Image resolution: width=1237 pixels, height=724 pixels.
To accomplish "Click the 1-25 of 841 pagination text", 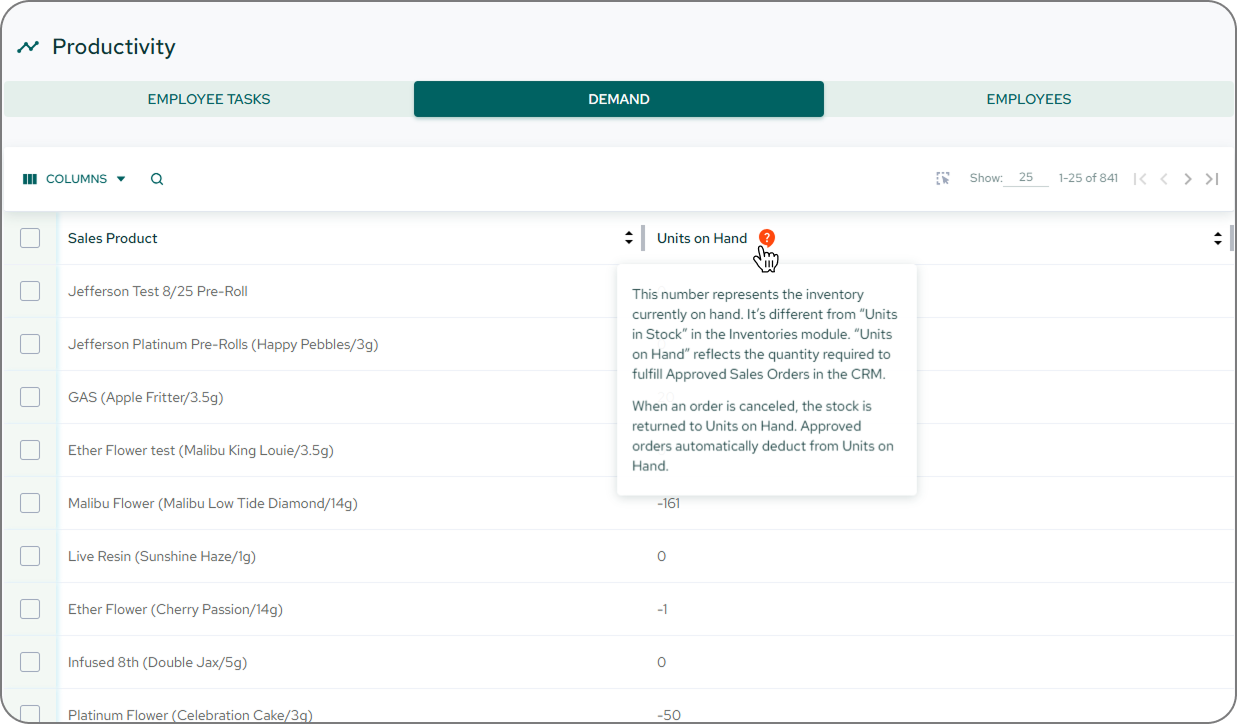I will point(1088,178).
